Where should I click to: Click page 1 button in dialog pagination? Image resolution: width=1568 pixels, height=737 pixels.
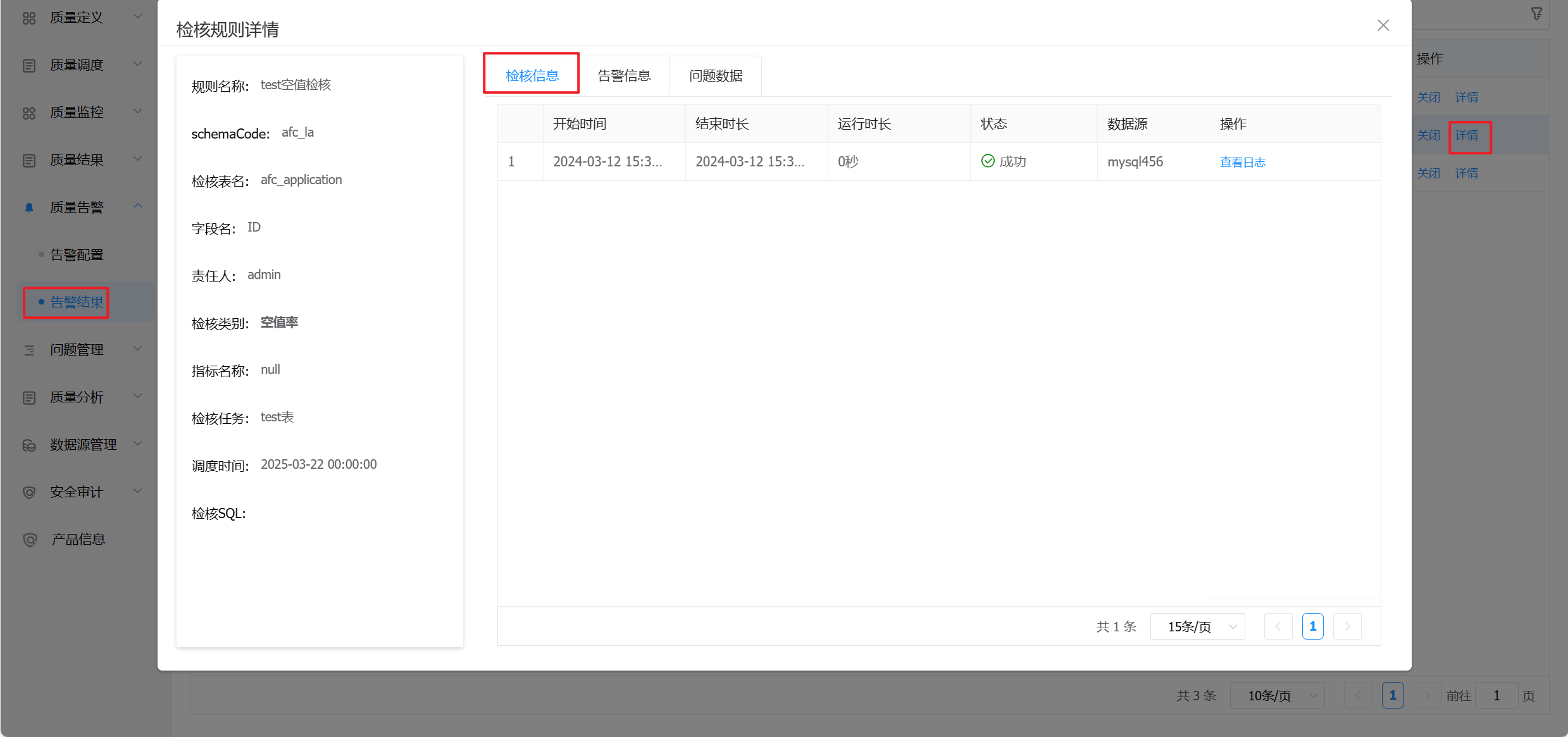(1312, 626)
